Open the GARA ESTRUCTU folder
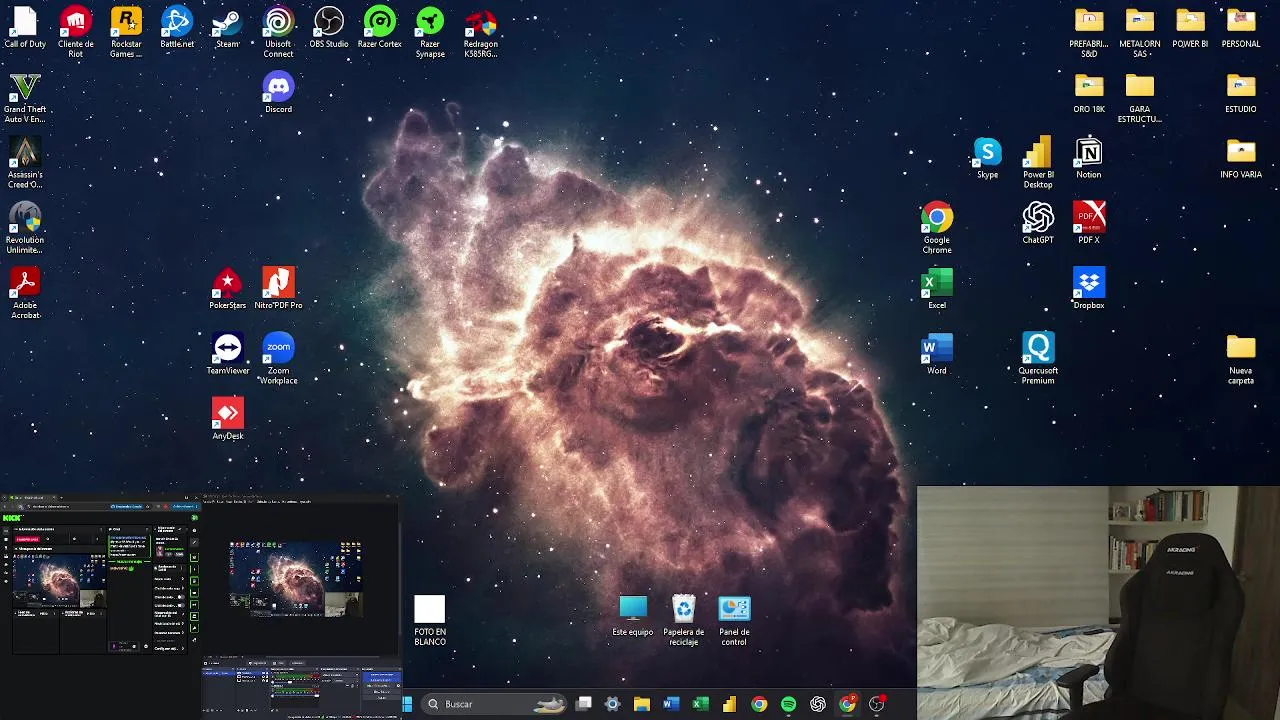The width and height of the screenshot is (1280, 720). click(x=1140, y=98)
